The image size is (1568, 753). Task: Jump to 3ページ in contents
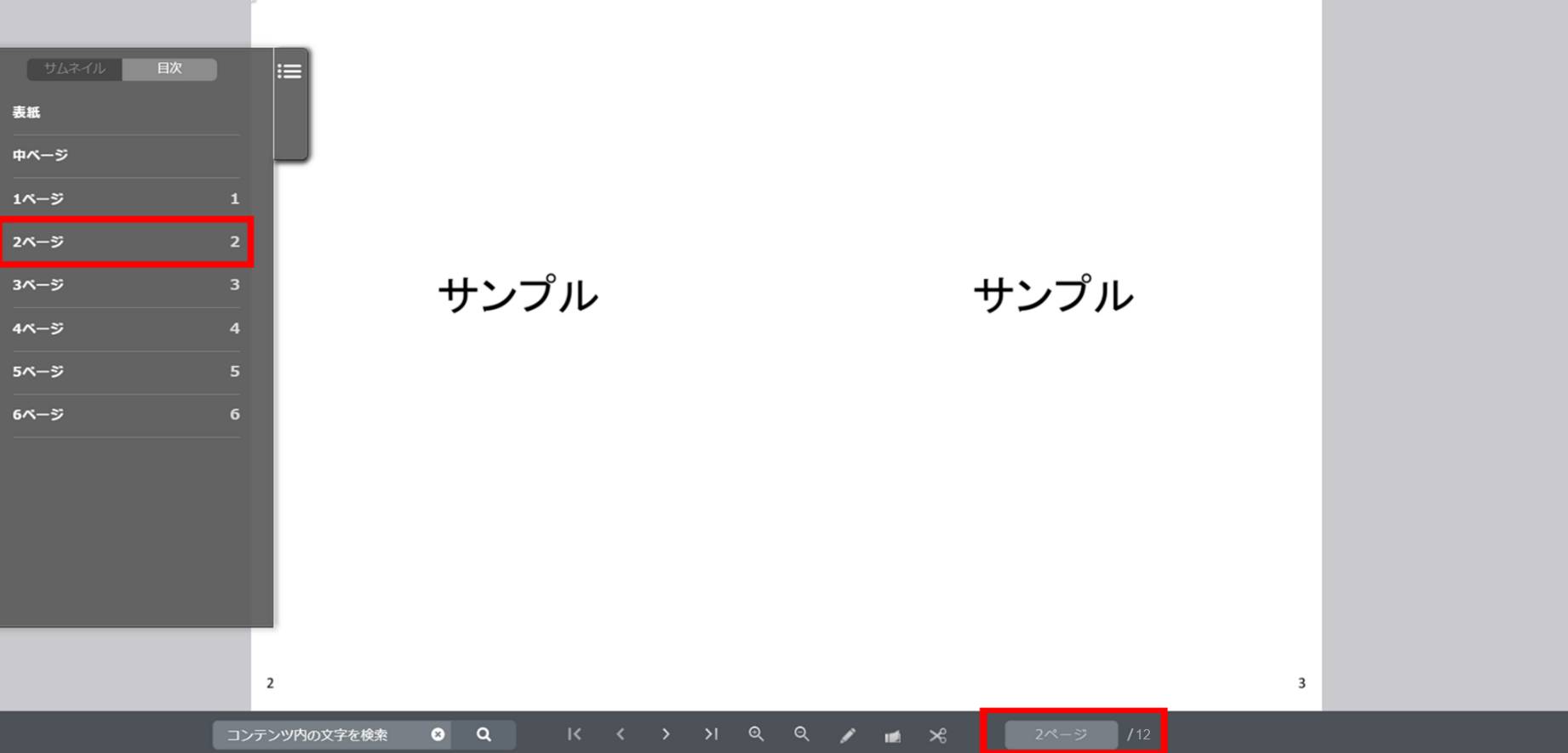[x=126, y=285]
